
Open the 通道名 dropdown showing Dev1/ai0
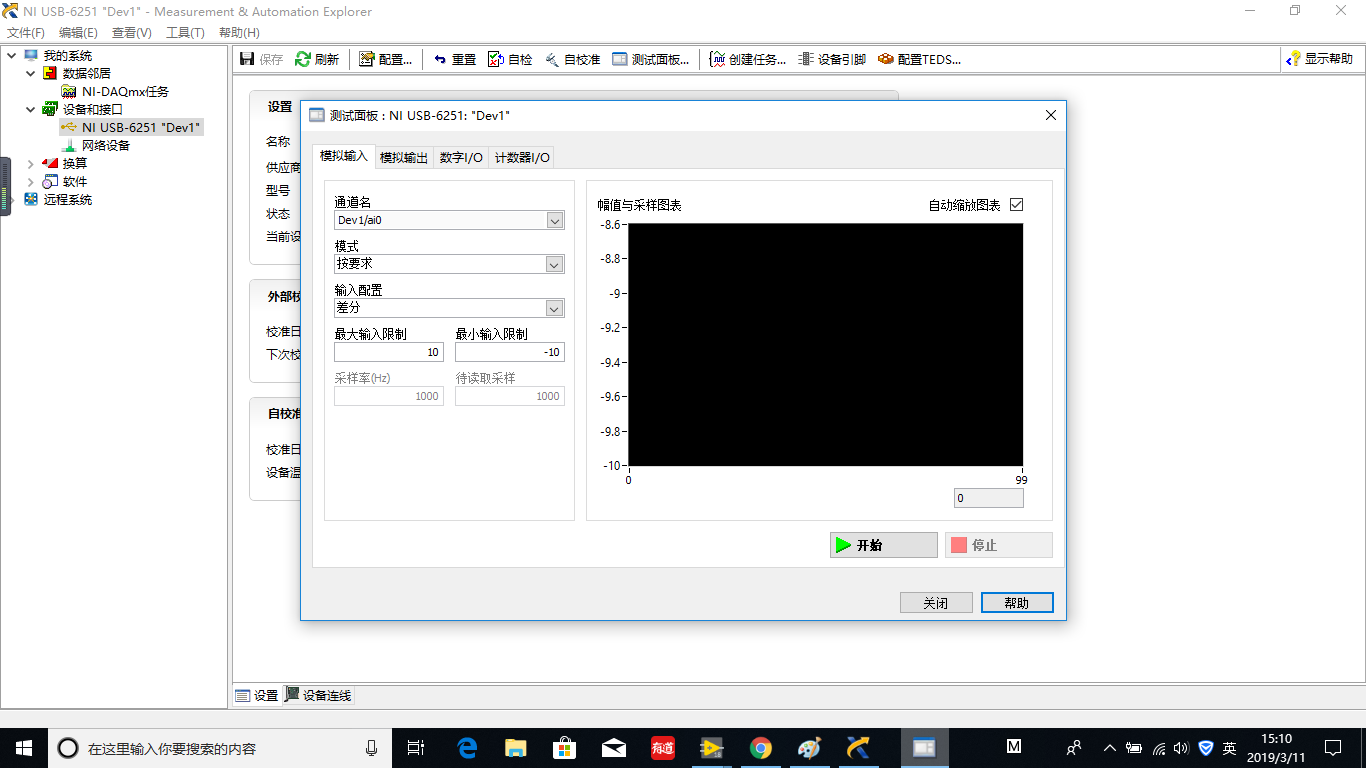[x=555, y=219]
